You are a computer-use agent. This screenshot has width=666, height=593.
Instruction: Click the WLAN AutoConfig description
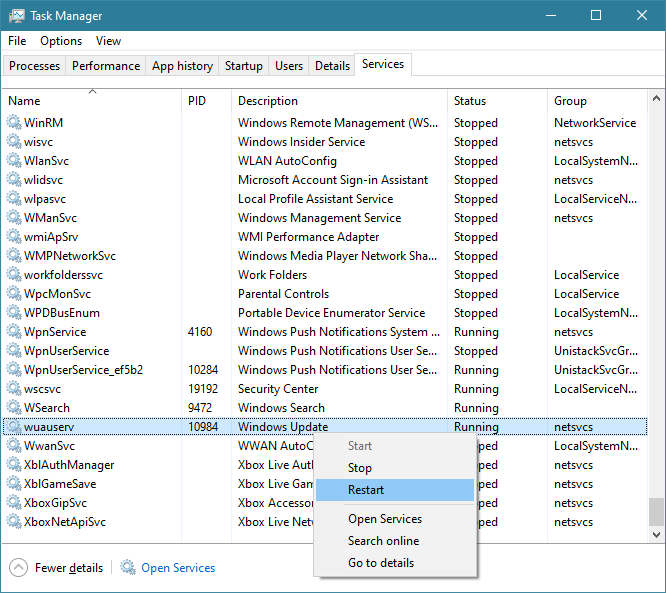[287, 161]
